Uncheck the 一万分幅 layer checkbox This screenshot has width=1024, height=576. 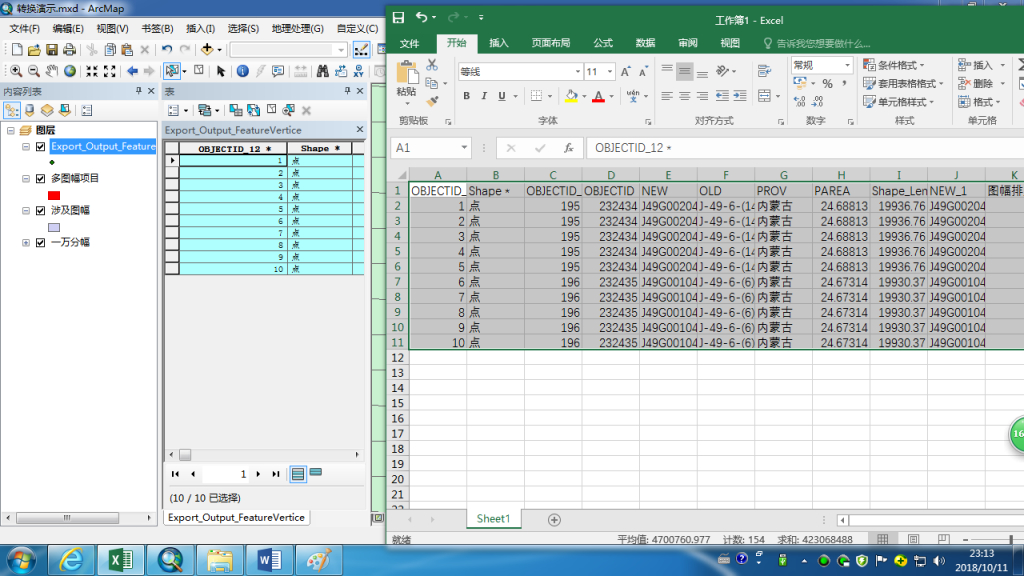tap(40, 242)
